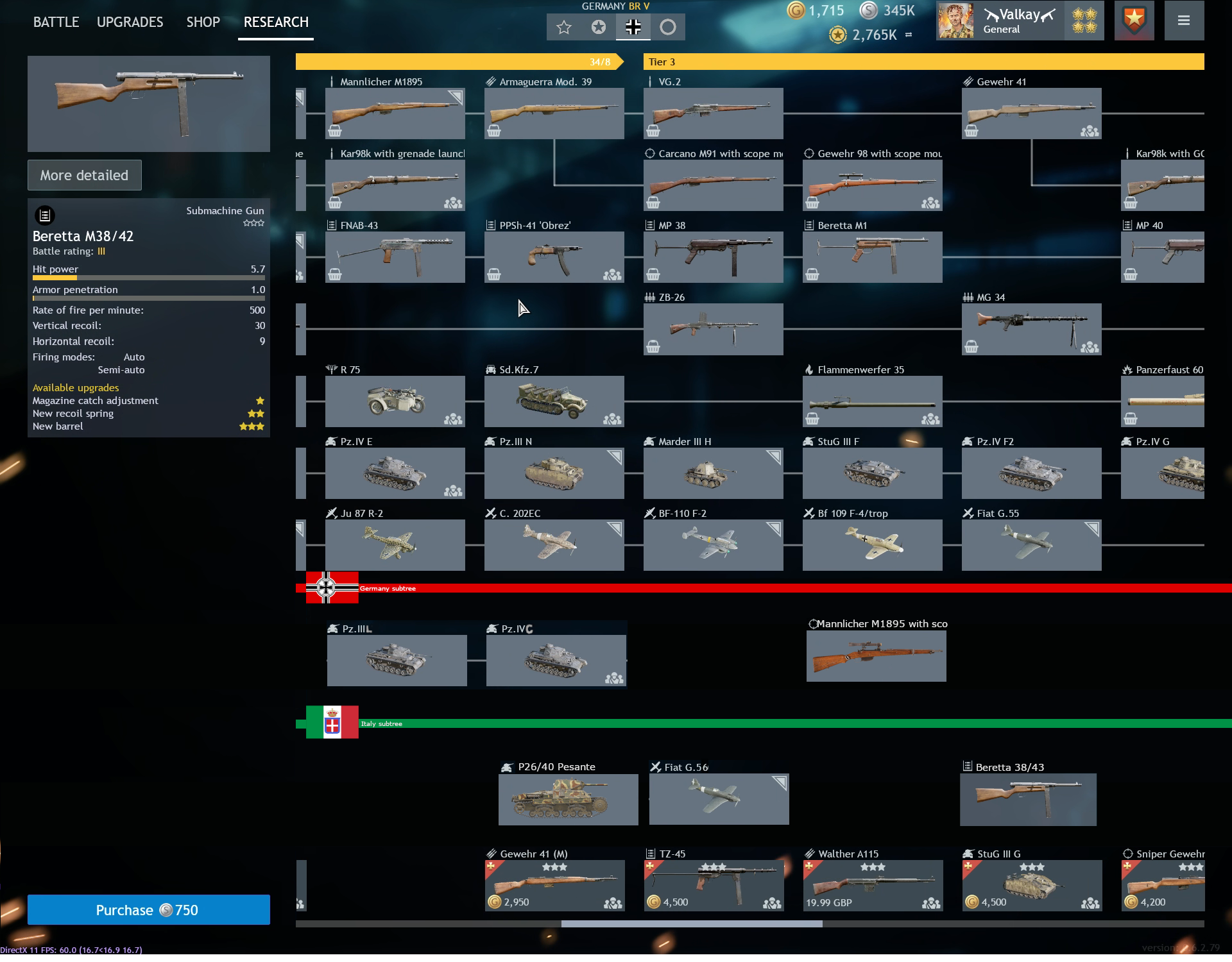
Task: Click the currency exchange arrows icon
Action: coord(909,35)
